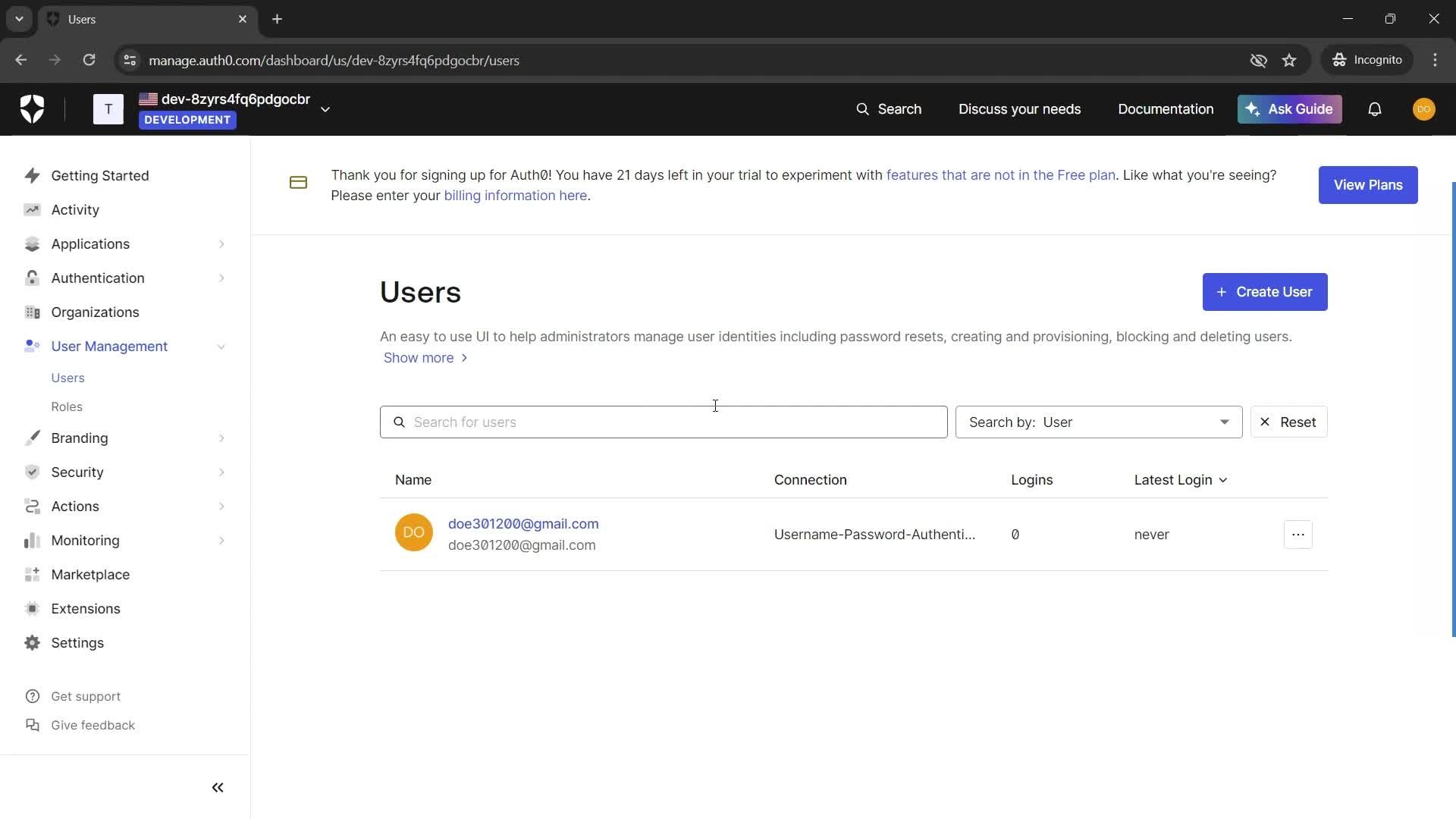Collapse the User Management chevron
This screenshot has width=1456, height=819.
[221, 347]
